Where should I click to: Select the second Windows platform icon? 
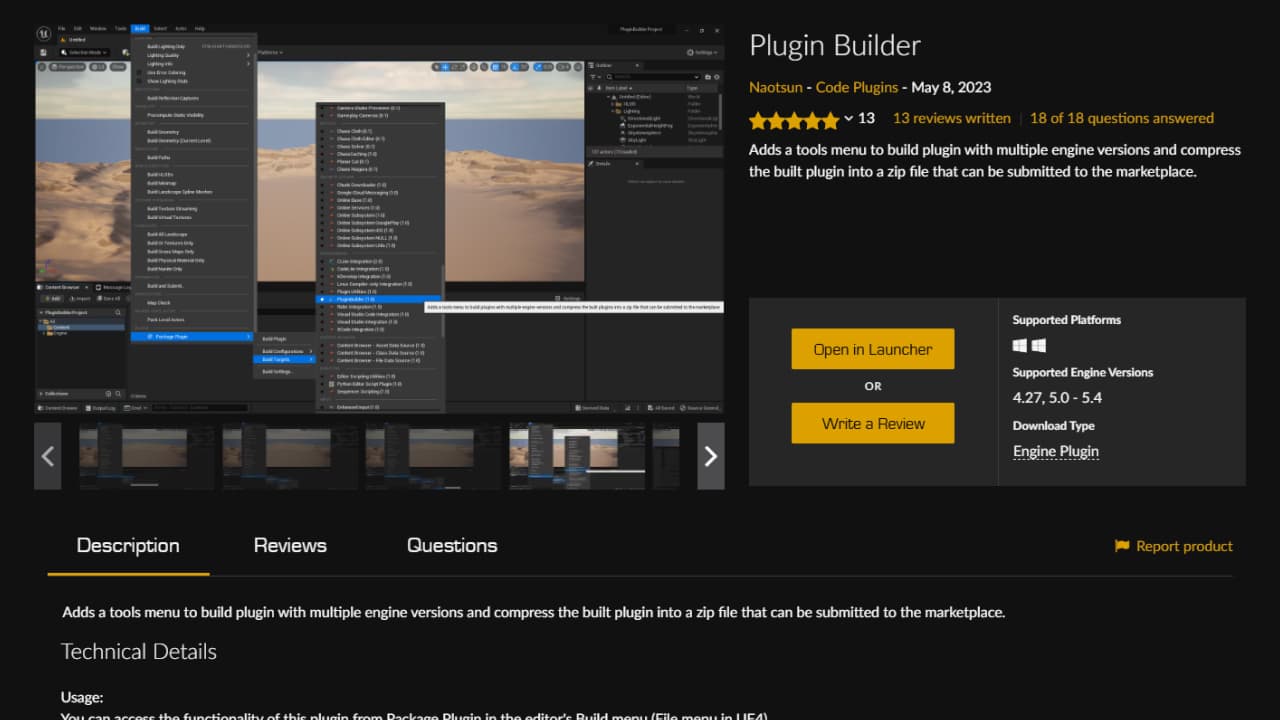point(1037,345)
